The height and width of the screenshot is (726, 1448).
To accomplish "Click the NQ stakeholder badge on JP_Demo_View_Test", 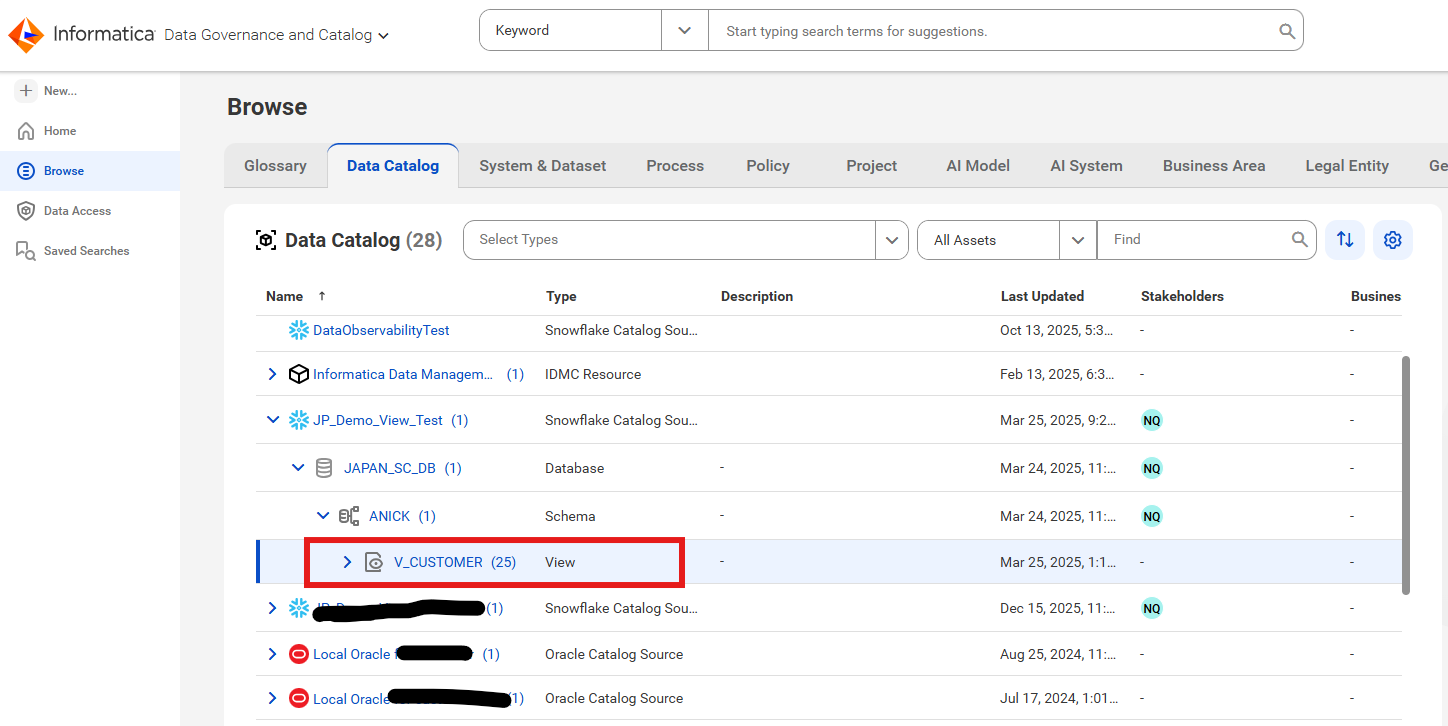I will 1152,421.
